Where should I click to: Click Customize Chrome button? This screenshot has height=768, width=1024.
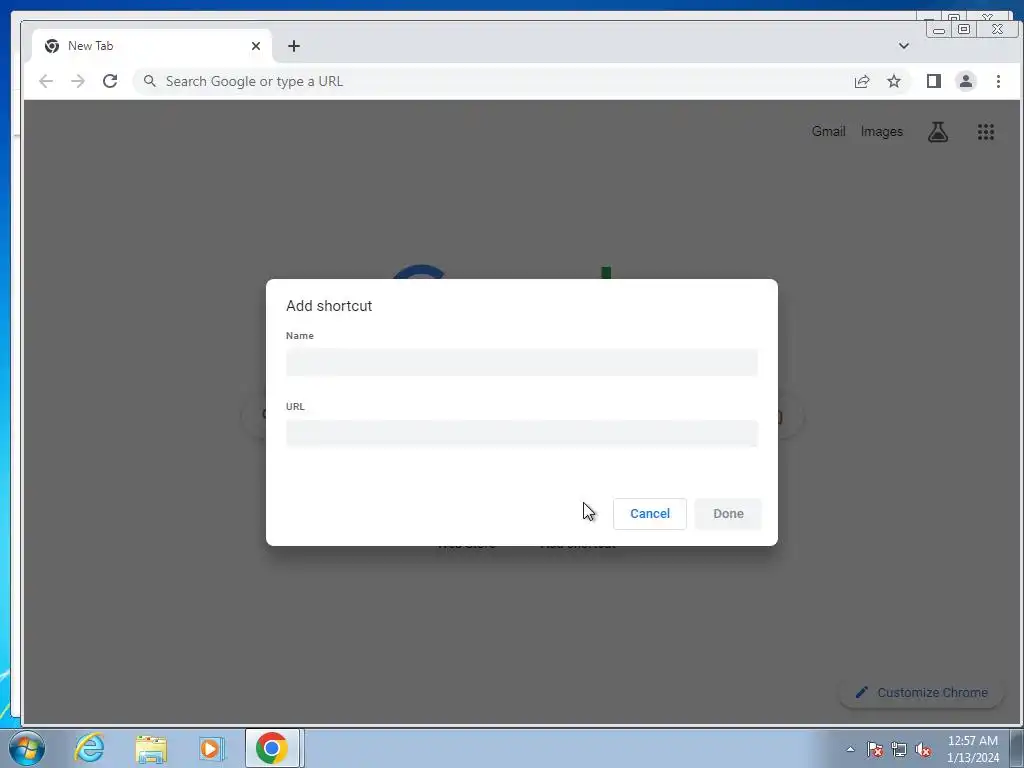pyautogui.click(x=921, y=692)
